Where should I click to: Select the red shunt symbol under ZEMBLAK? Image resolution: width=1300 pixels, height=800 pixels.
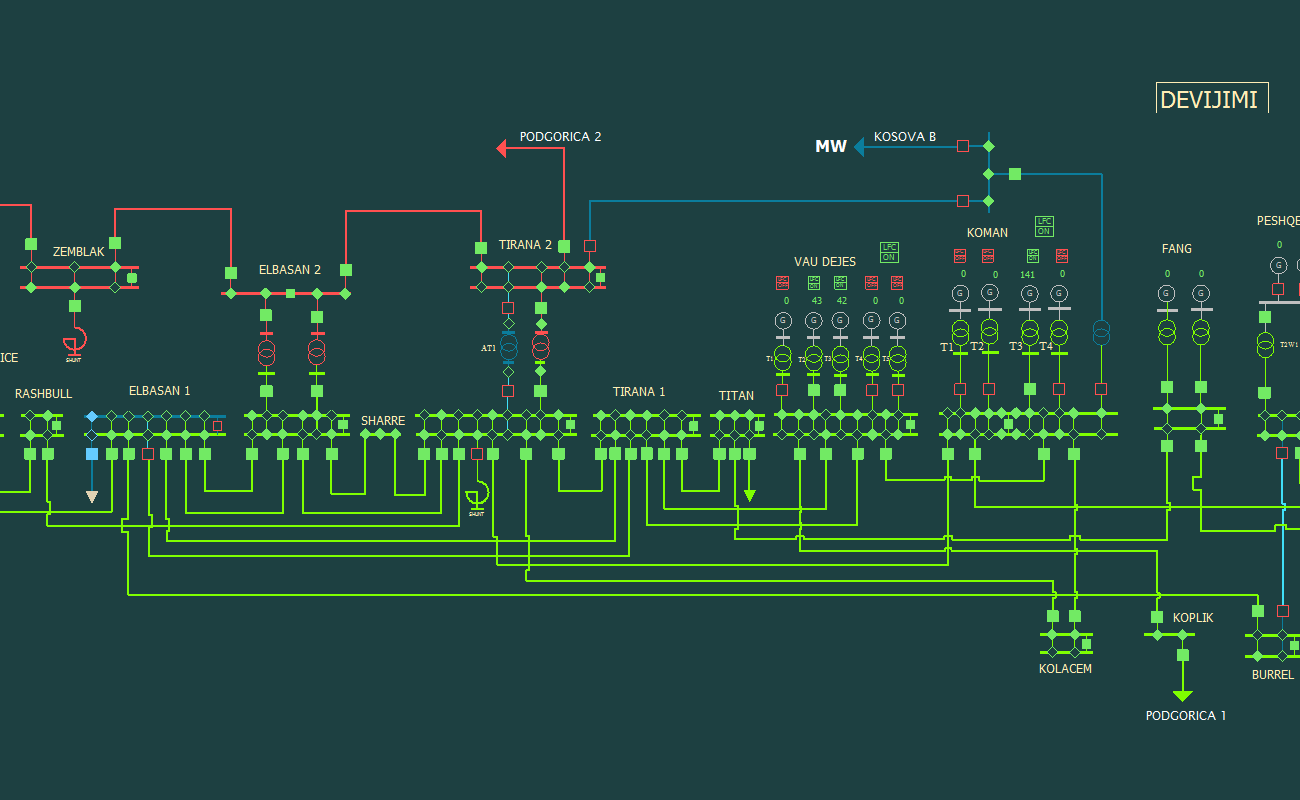74,341
